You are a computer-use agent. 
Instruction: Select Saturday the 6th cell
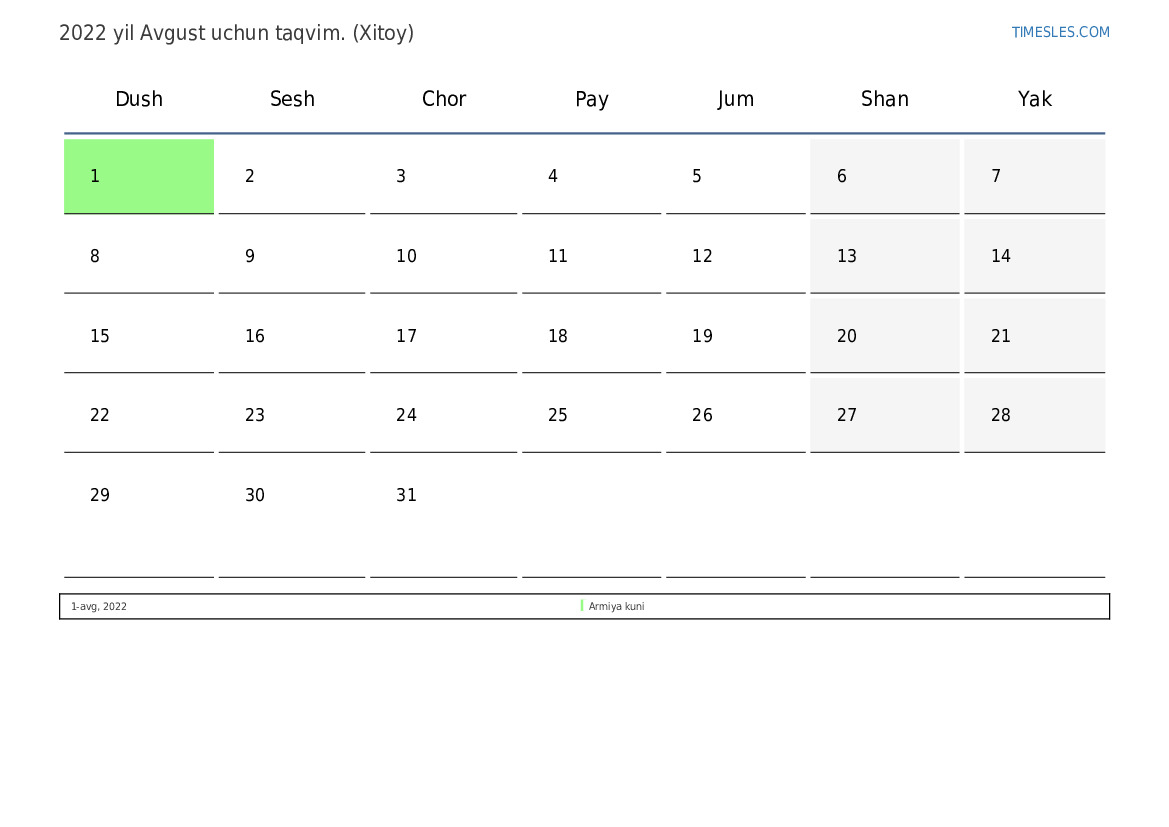[x=885, y=176]
